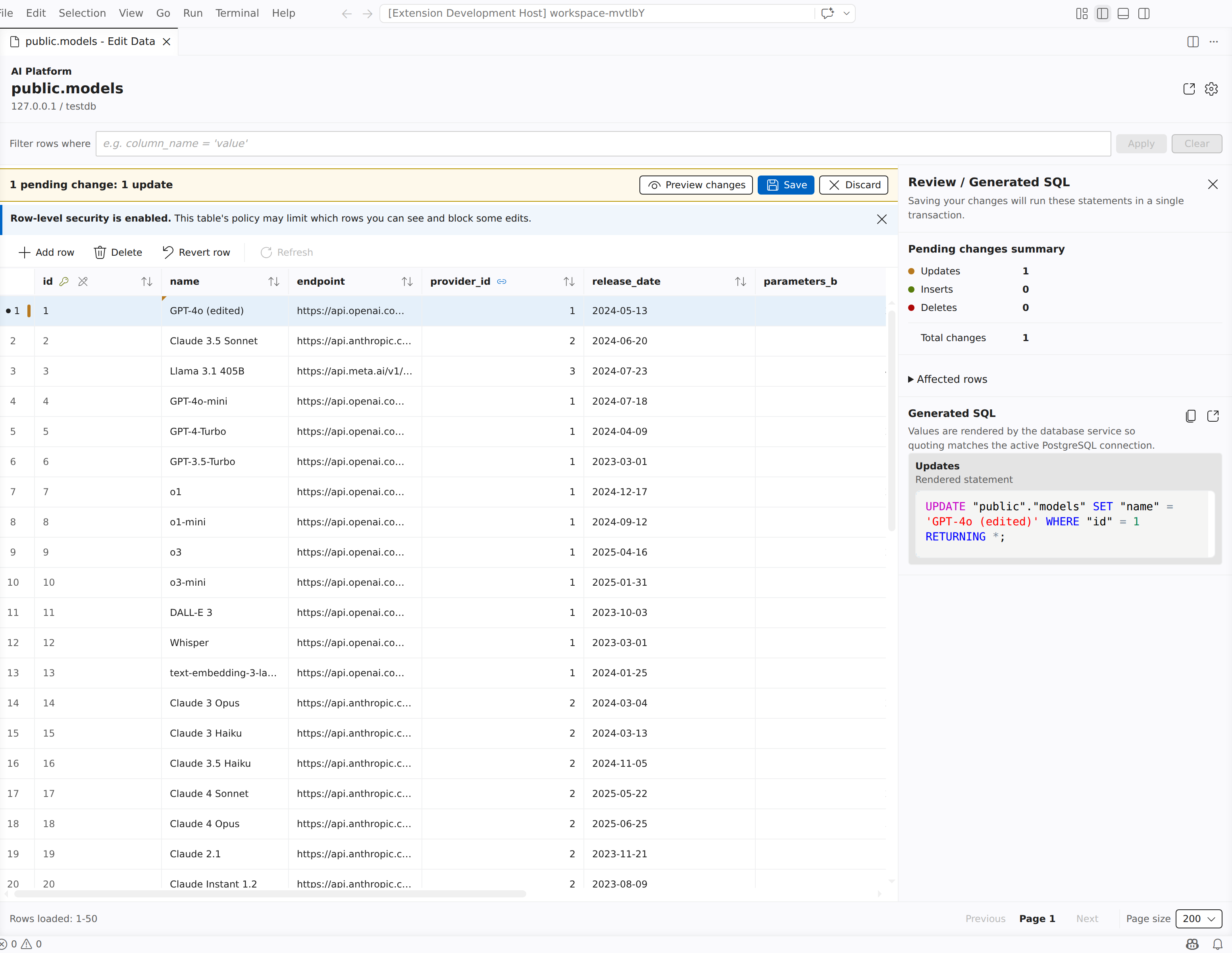Viewport: 1232px width, 953px height.
Task: Click the Copilot status icon in status bar
Action: click(x=1192, y=944)
